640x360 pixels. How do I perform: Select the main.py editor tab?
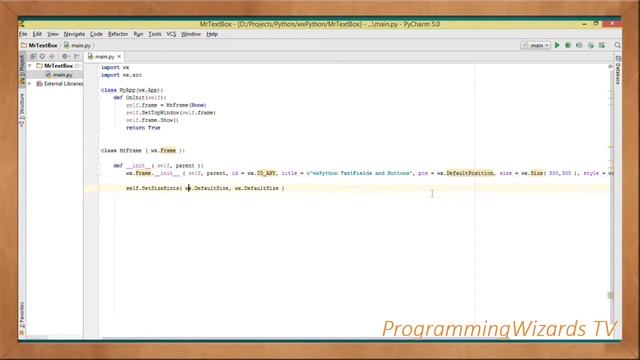(104, 57)
